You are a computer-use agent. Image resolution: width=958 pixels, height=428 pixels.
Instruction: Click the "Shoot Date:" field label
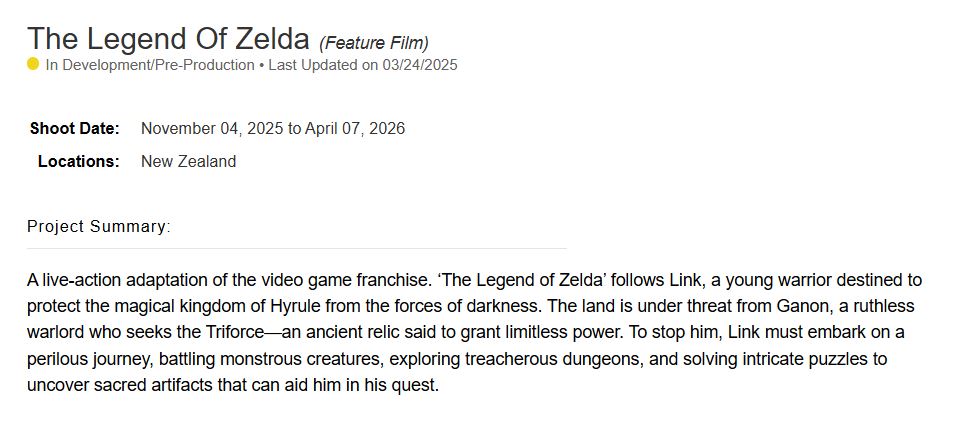(75, 129)
